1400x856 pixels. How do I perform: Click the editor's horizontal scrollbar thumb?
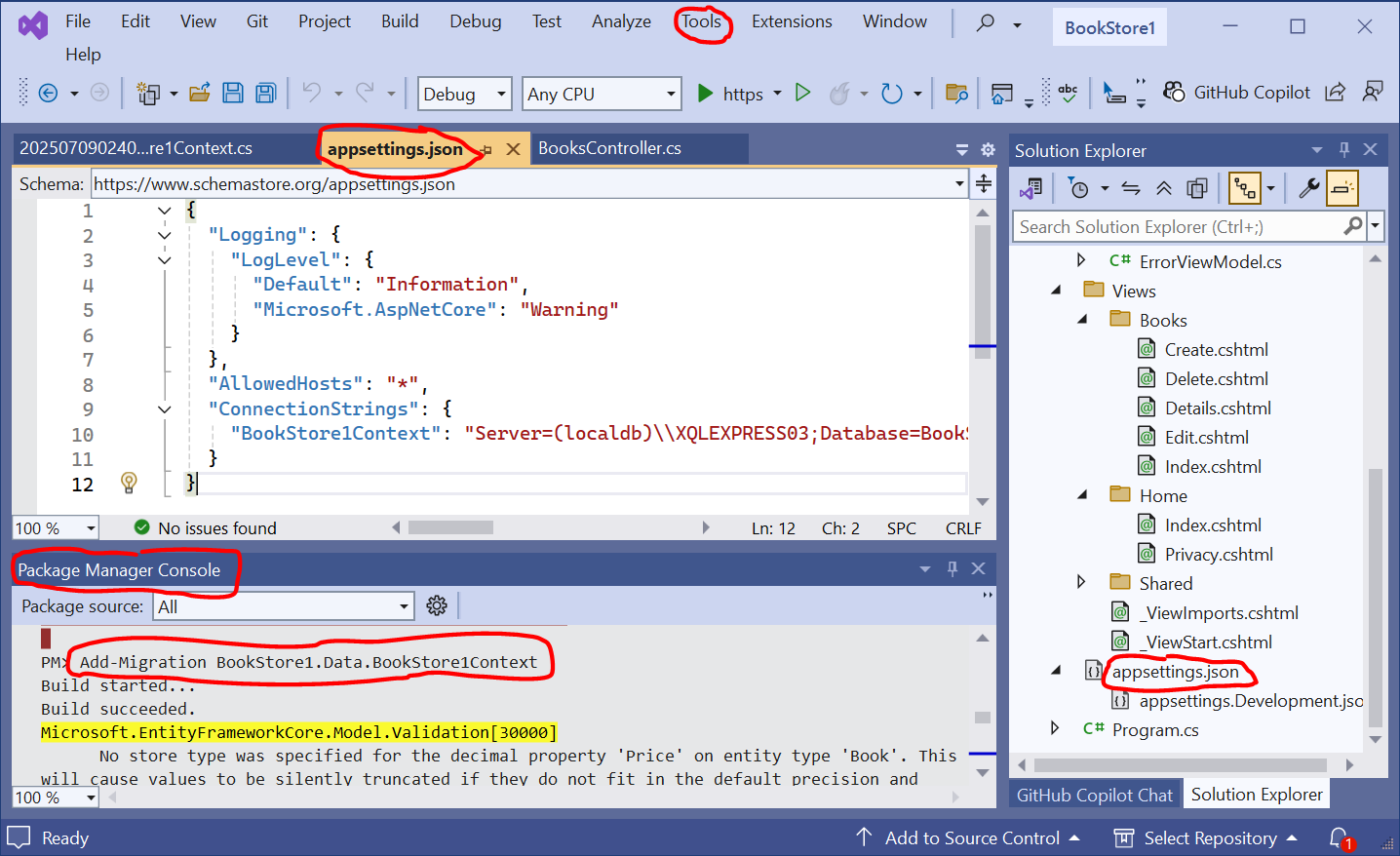[x=450, y=527]
